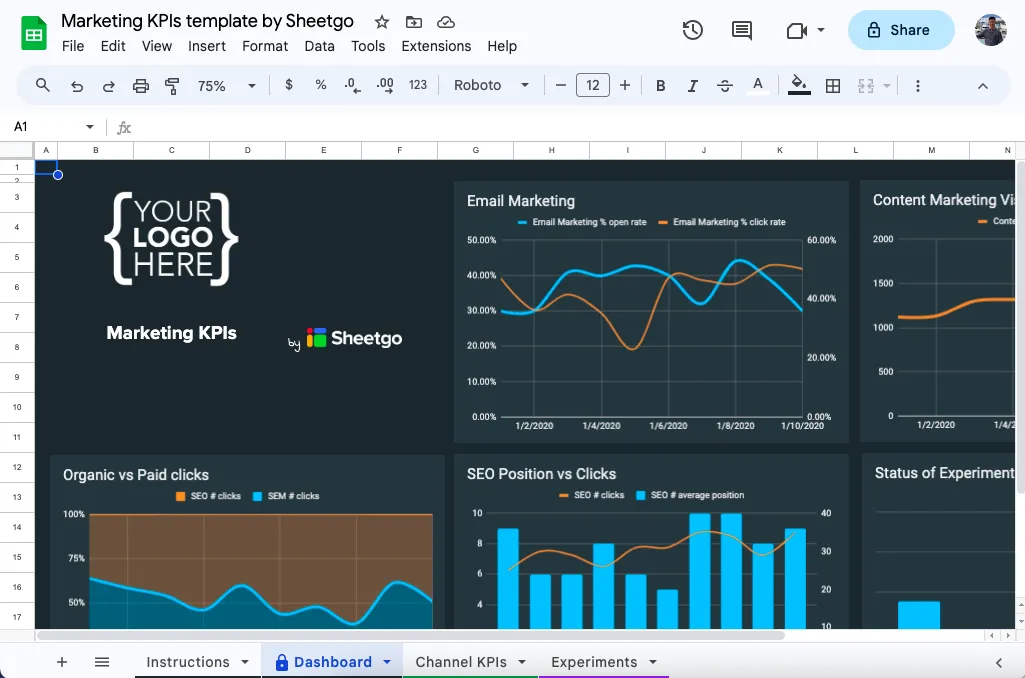
Task: Switch to the Experiments sheet tab
Action: 594,662
